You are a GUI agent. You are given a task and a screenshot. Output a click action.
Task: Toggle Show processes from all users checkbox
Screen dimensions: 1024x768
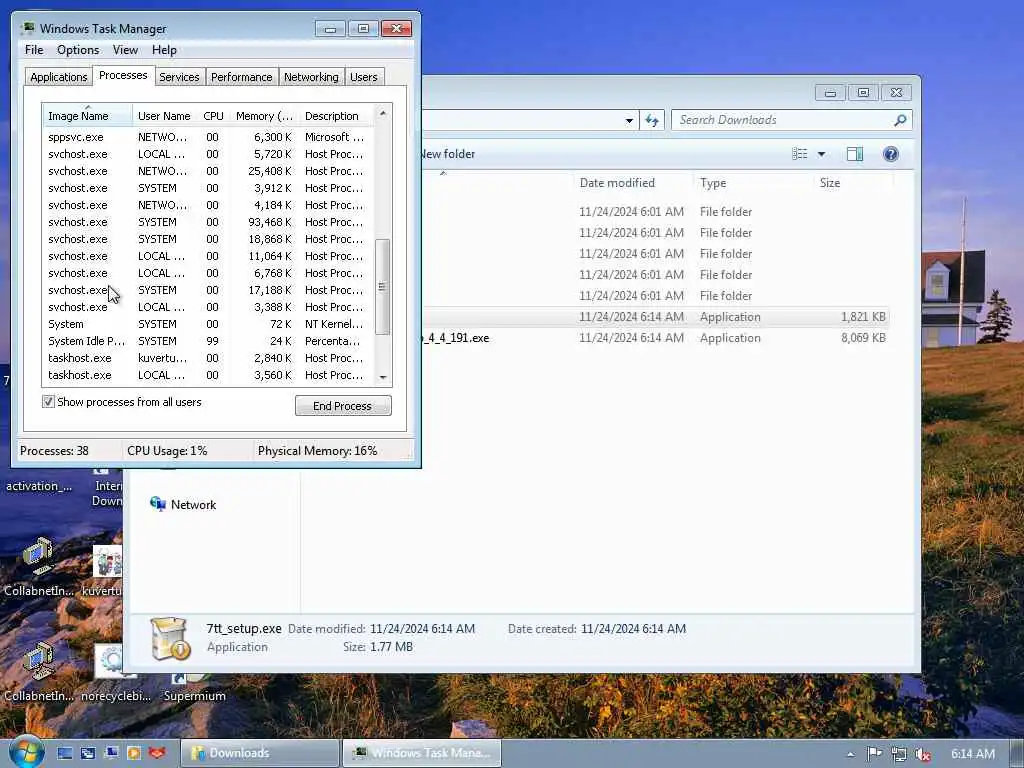[48, 402]
